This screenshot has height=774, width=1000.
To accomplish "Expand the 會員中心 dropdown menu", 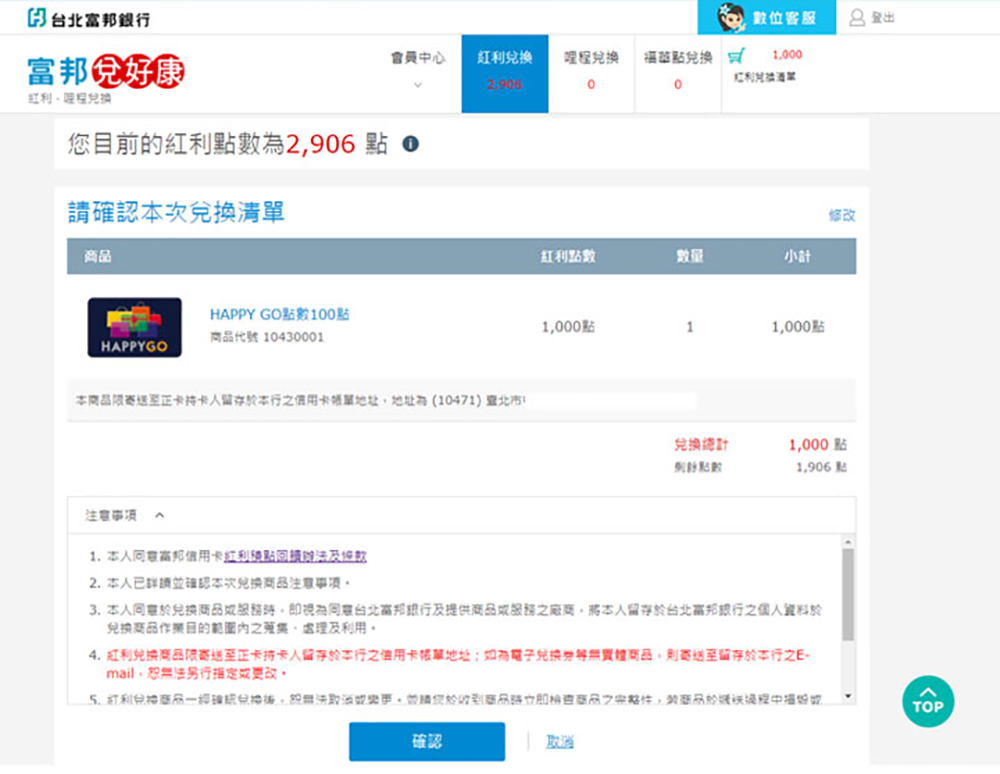I will (x=418, y=73).
